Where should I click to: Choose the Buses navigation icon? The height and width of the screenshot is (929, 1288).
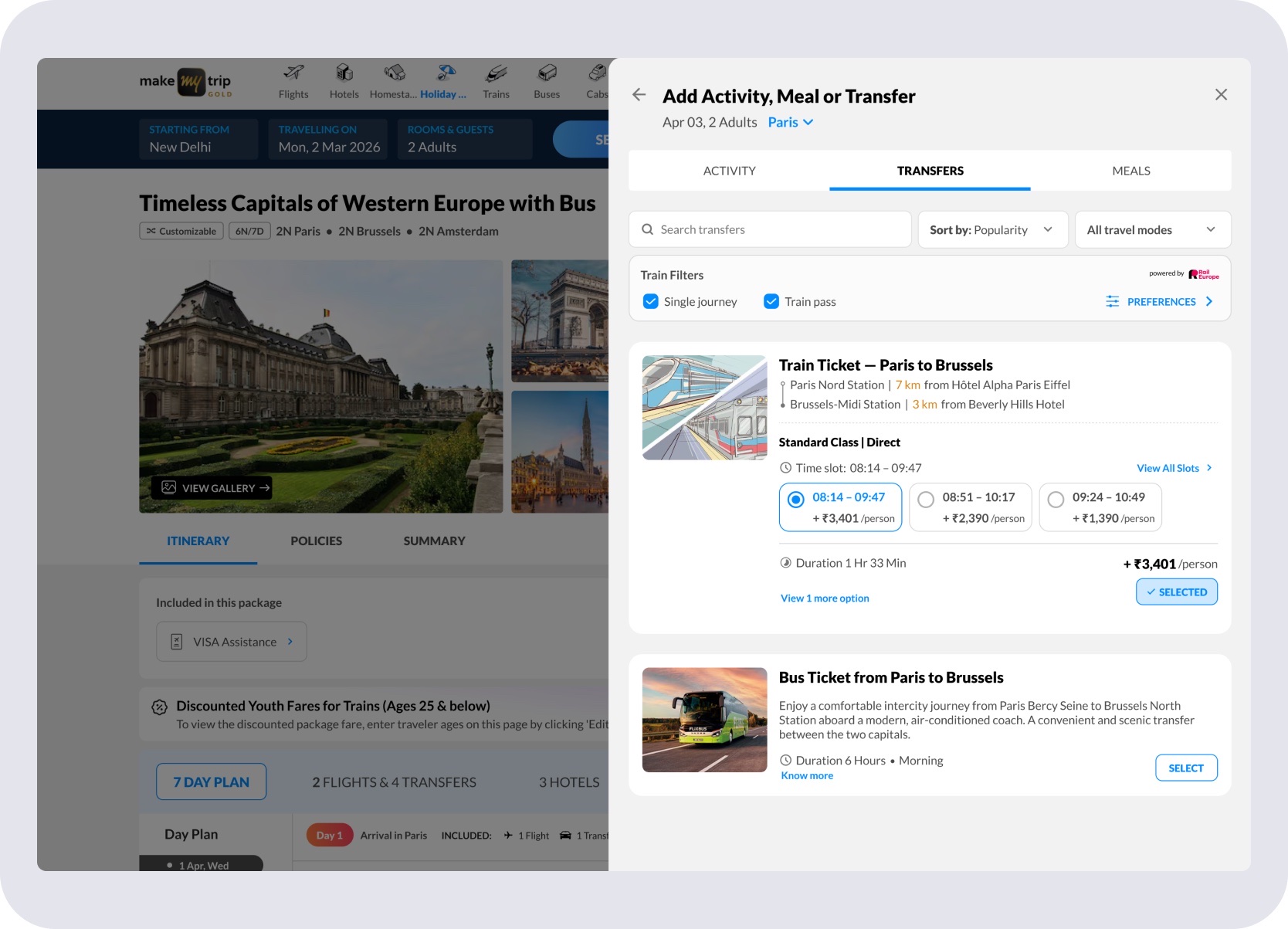(547, 73)
